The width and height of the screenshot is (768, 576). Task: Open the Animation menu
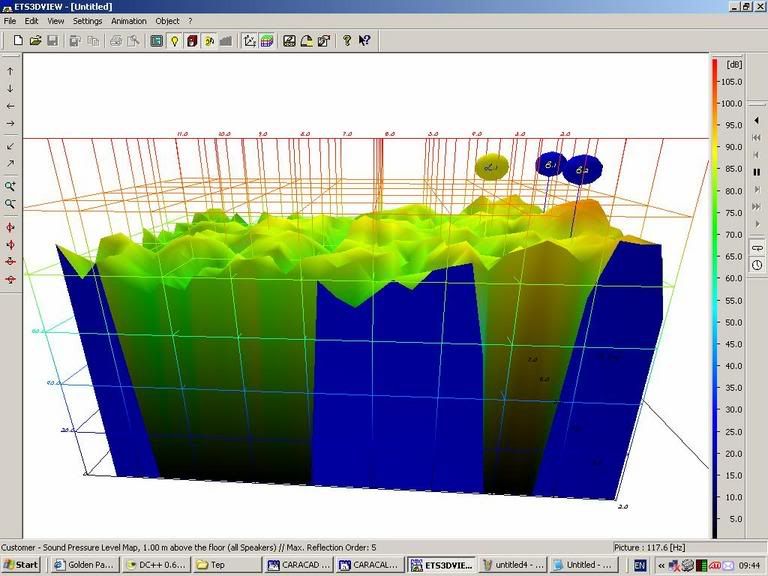point(128,21)
